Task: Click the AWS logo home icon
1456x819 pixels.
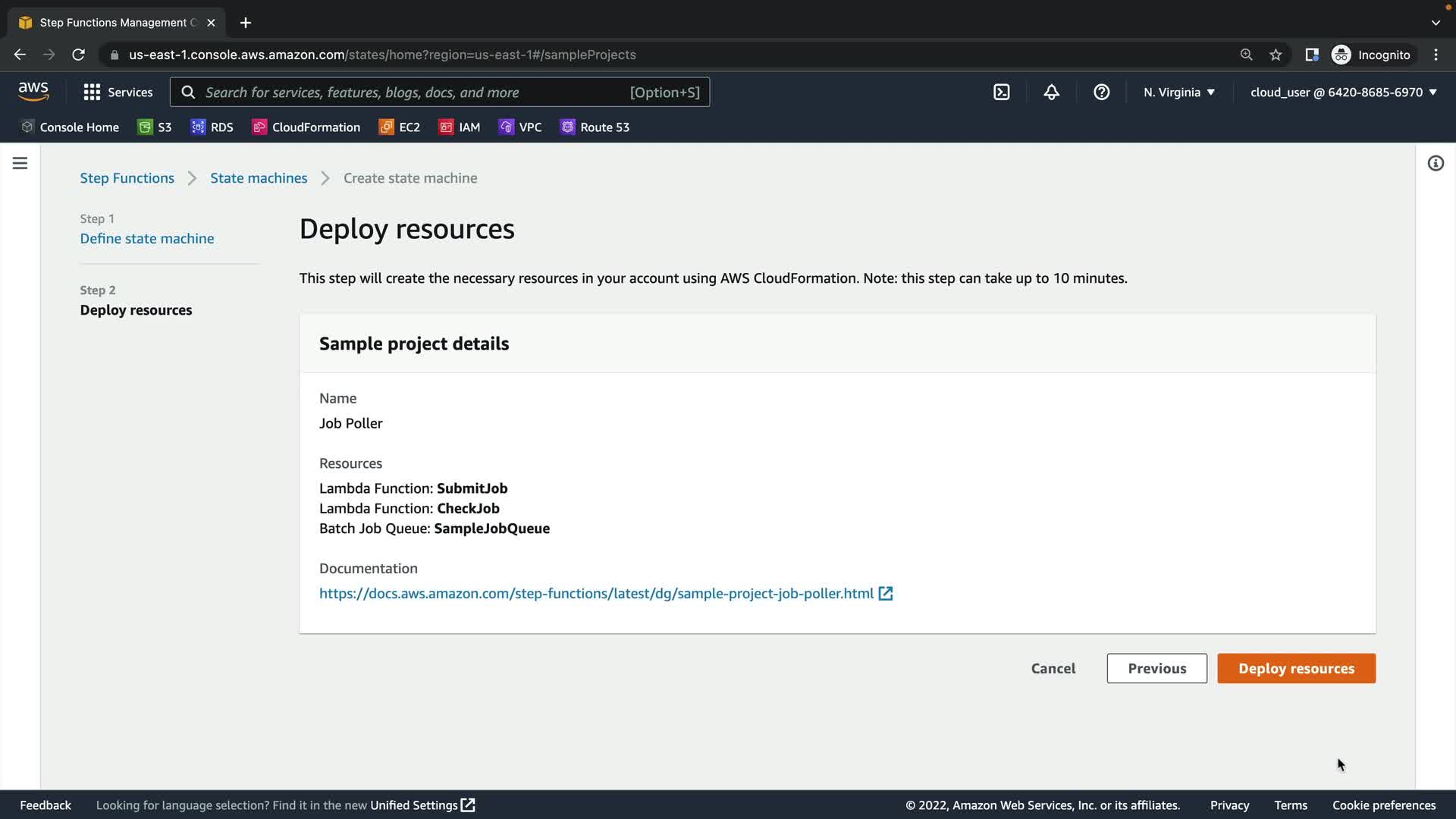Action: pos(33,92)
